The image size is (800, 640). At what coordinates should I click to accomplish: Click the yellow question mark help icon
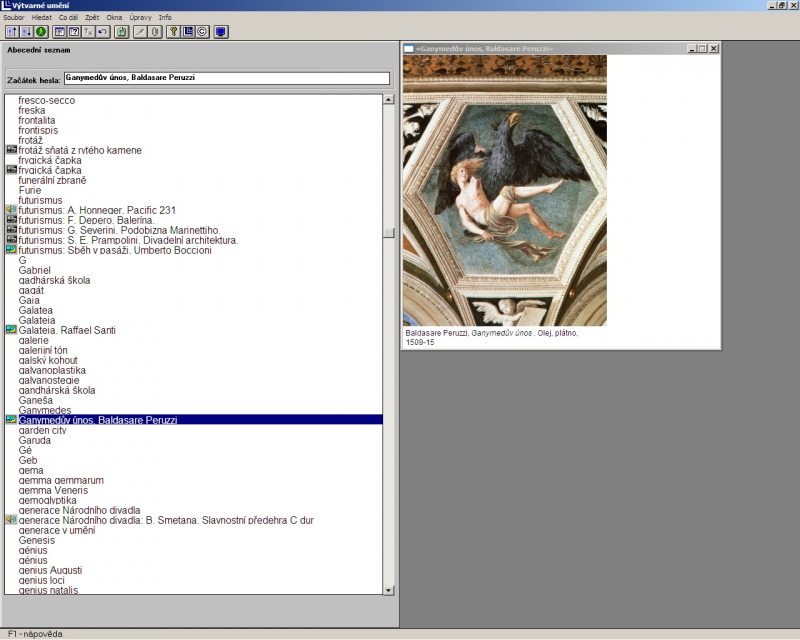tap(173, 32)
